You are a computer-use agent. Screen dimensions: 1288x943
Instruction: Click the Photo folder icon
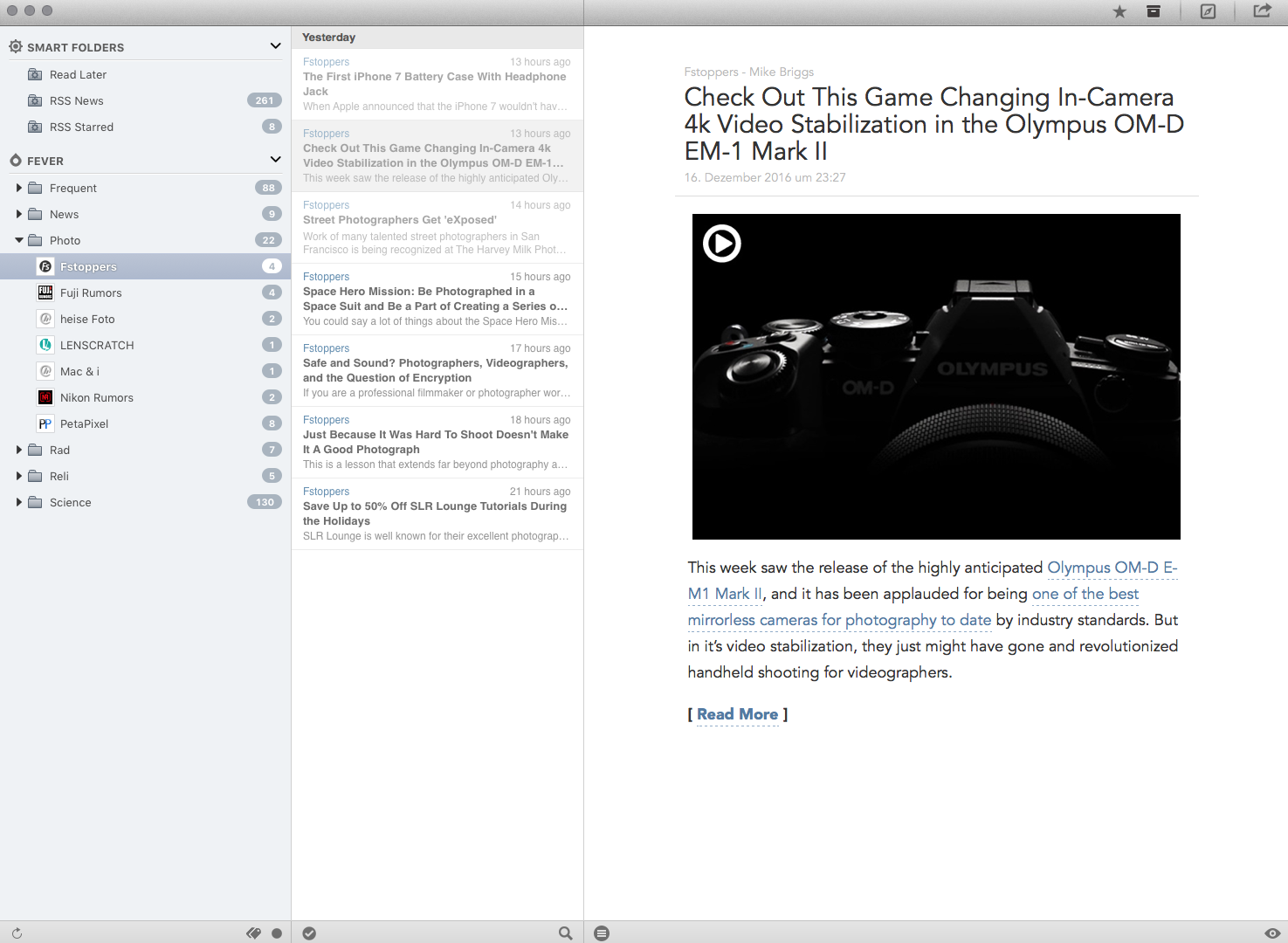35,240
